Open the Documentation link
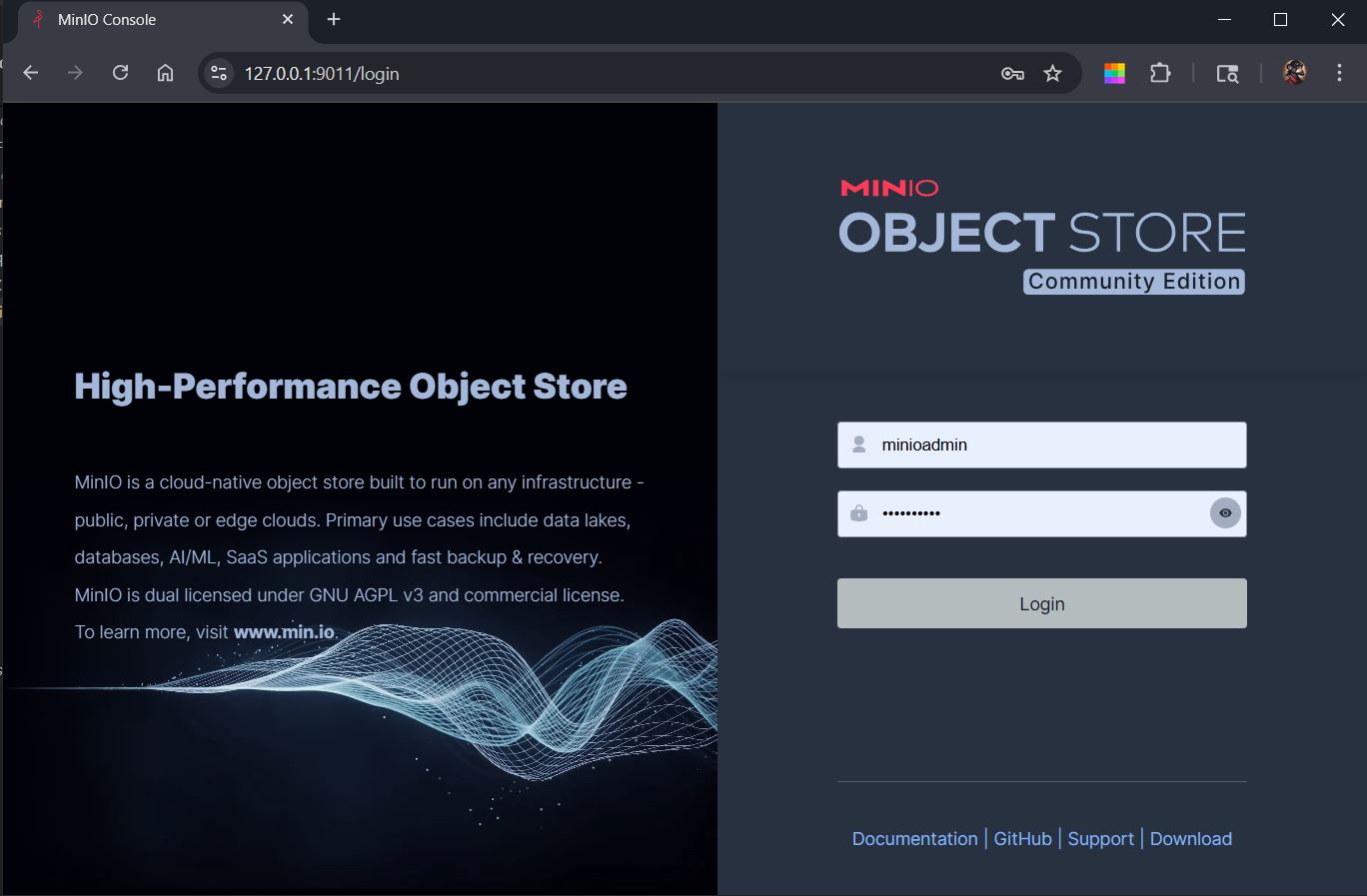1367x896 pixels. [x=914, y=839]
